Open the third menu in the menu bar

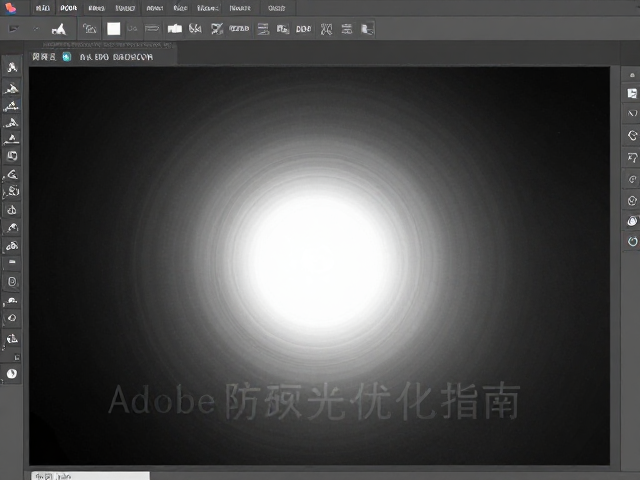96,8
